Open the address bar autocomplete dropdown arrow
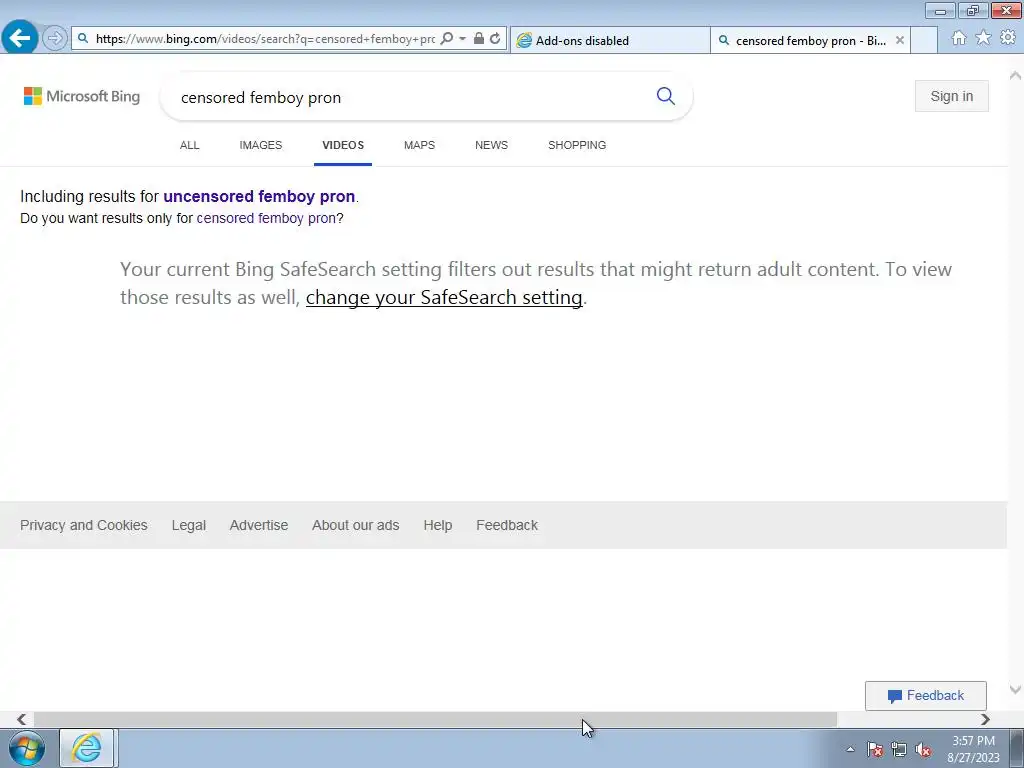 (462, 39)
